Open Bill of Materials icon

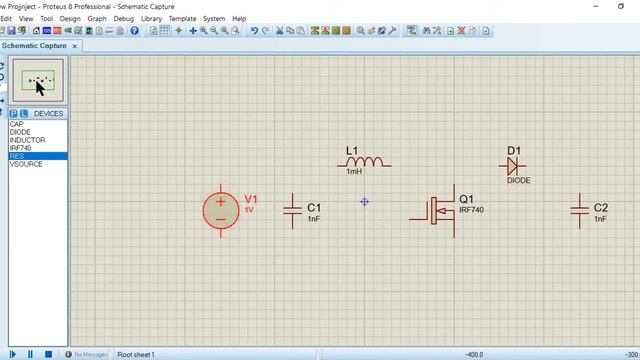point(99,31)
